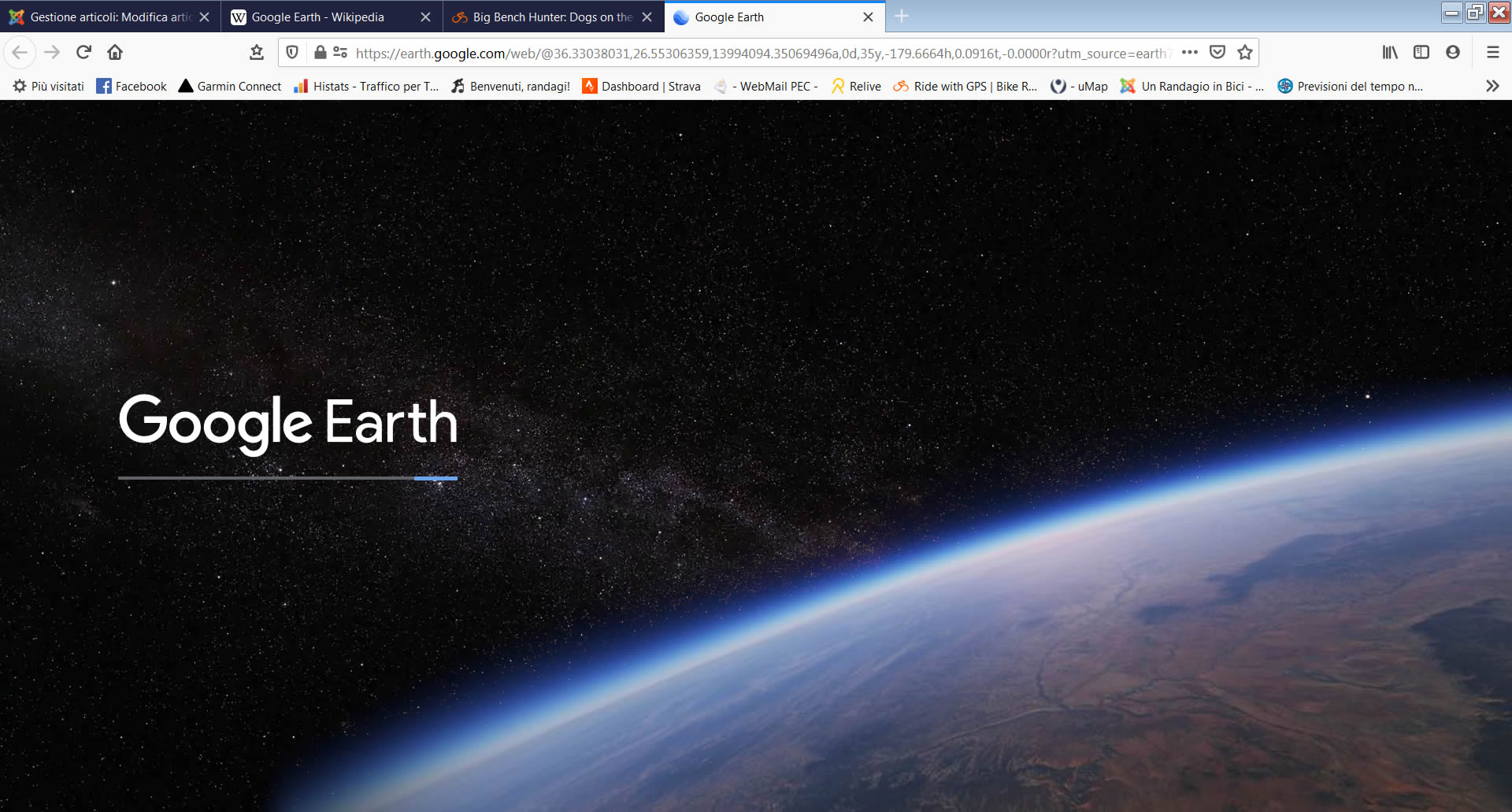
Task: Open the browser home page
Action: point(115,53)
